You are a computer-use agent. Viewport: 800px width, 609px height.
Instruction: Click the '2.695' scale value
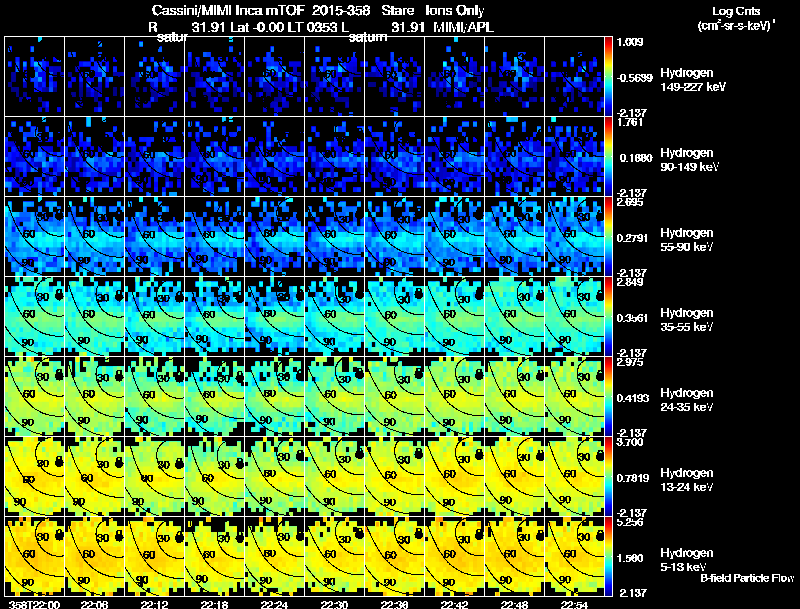(x=630, y=202)
